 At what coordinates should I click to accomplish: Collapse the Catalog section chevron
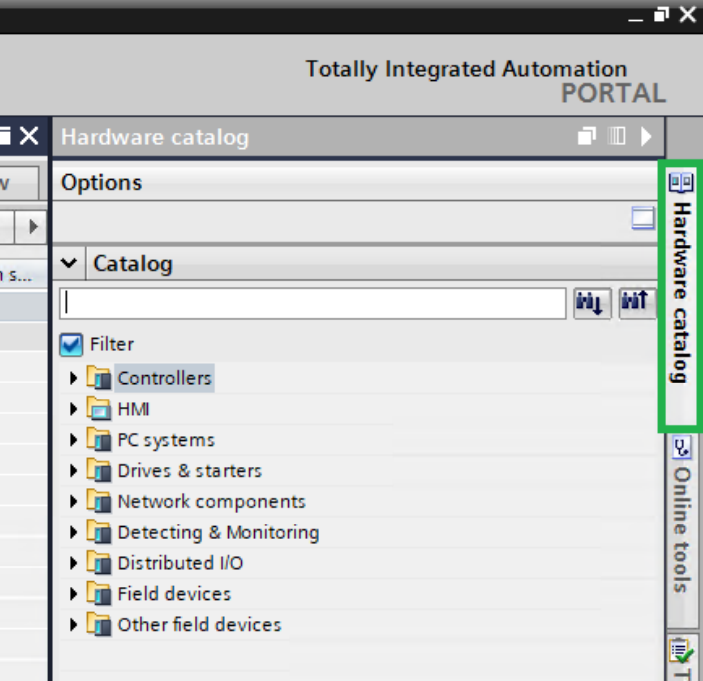click(x=69, y=263)
